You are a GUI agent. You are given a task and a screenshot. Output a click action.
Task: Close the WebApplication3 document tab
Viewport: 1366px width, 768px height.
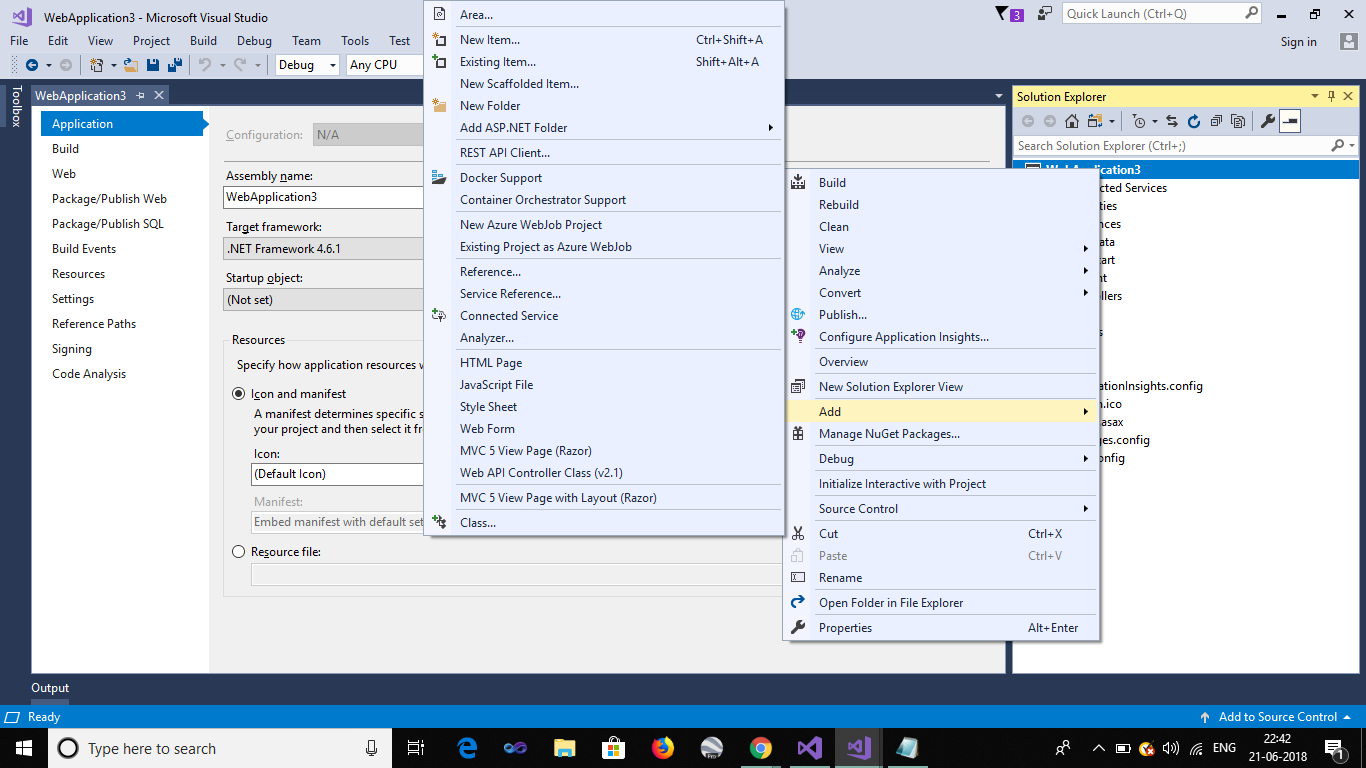pos(157,96)
